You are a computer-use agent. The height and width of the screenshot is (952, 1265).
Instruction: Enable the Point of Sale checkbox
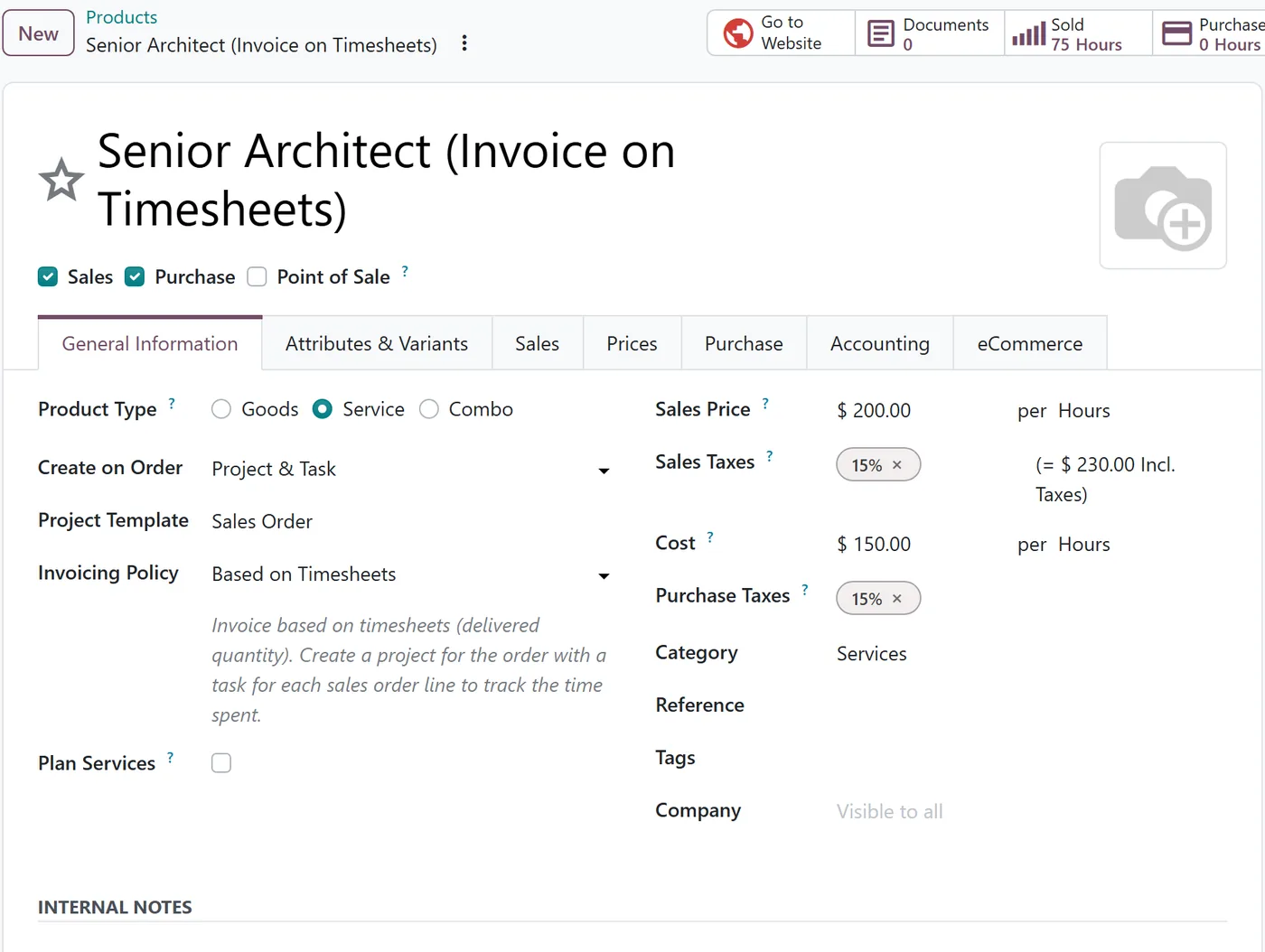pyautogui.click(x=258, y=277)
